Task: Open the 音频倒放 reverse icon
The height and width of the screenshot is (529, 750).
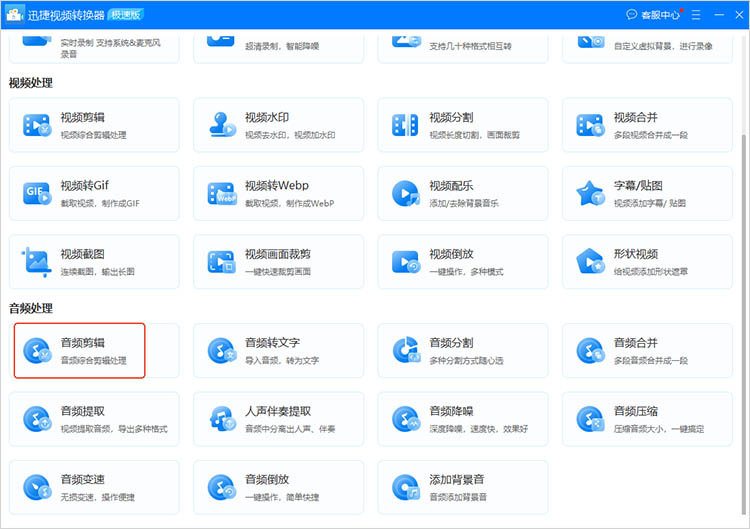Action: pyautogui.click(x=221, y=487)
